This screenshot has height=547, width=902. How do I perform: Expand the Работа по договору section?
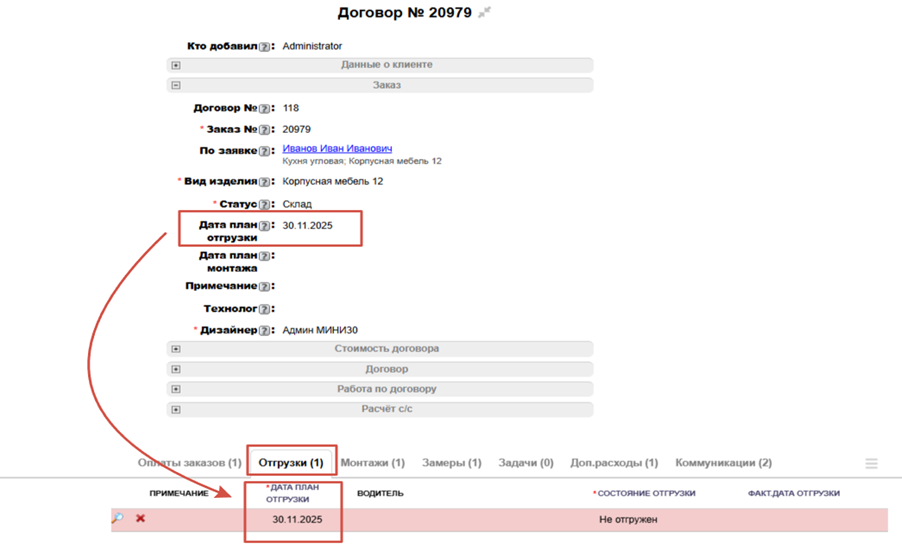tap(176, 390)
